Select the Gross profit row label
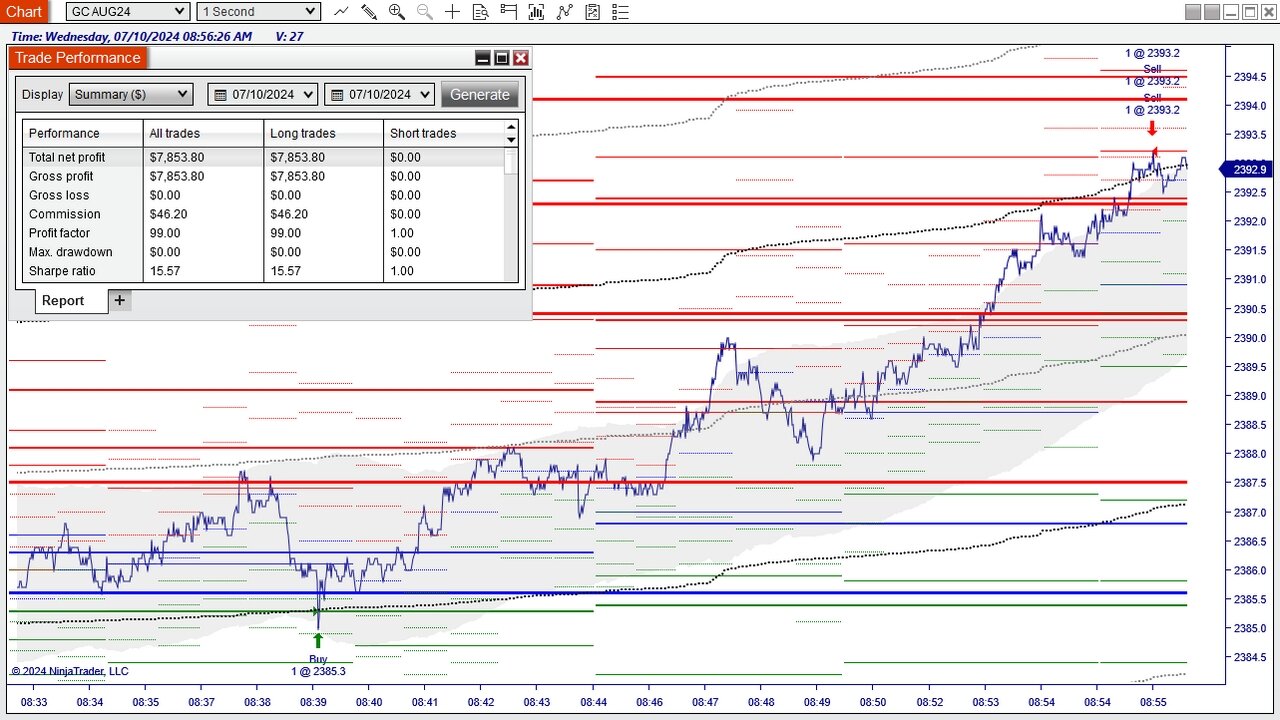This screenshot has height=720, width=1280. coord(61,176)
